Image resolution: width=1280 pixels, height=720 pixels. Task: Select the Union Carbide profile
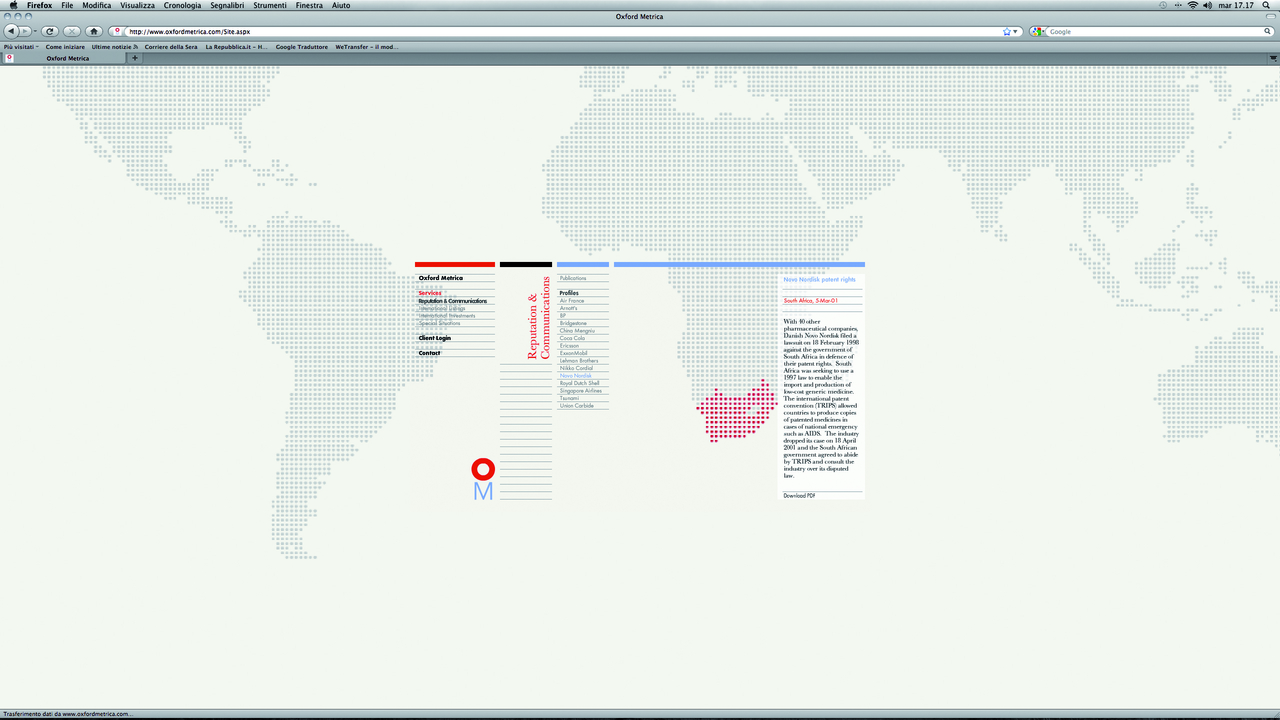point(577,406)
